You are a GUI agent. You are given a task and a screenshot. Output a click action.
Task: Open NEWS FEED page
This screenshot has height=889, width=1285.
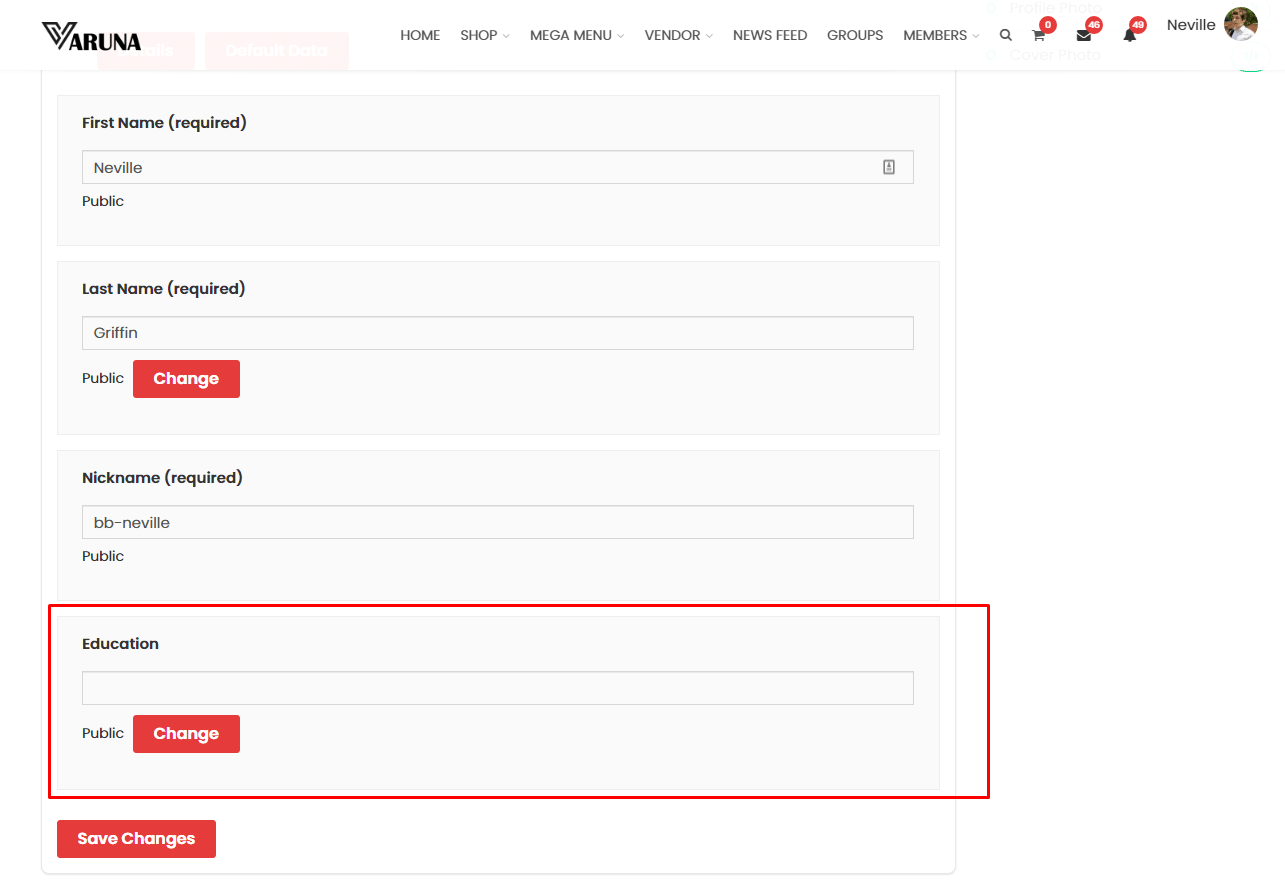770,35
